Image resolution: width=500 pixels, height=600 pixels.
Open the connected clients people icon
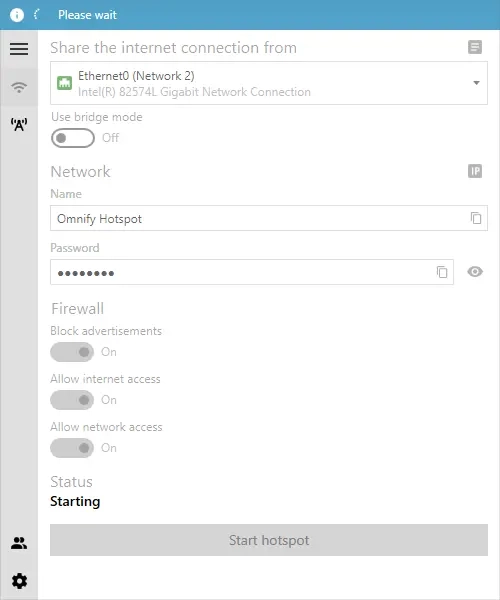19,543
